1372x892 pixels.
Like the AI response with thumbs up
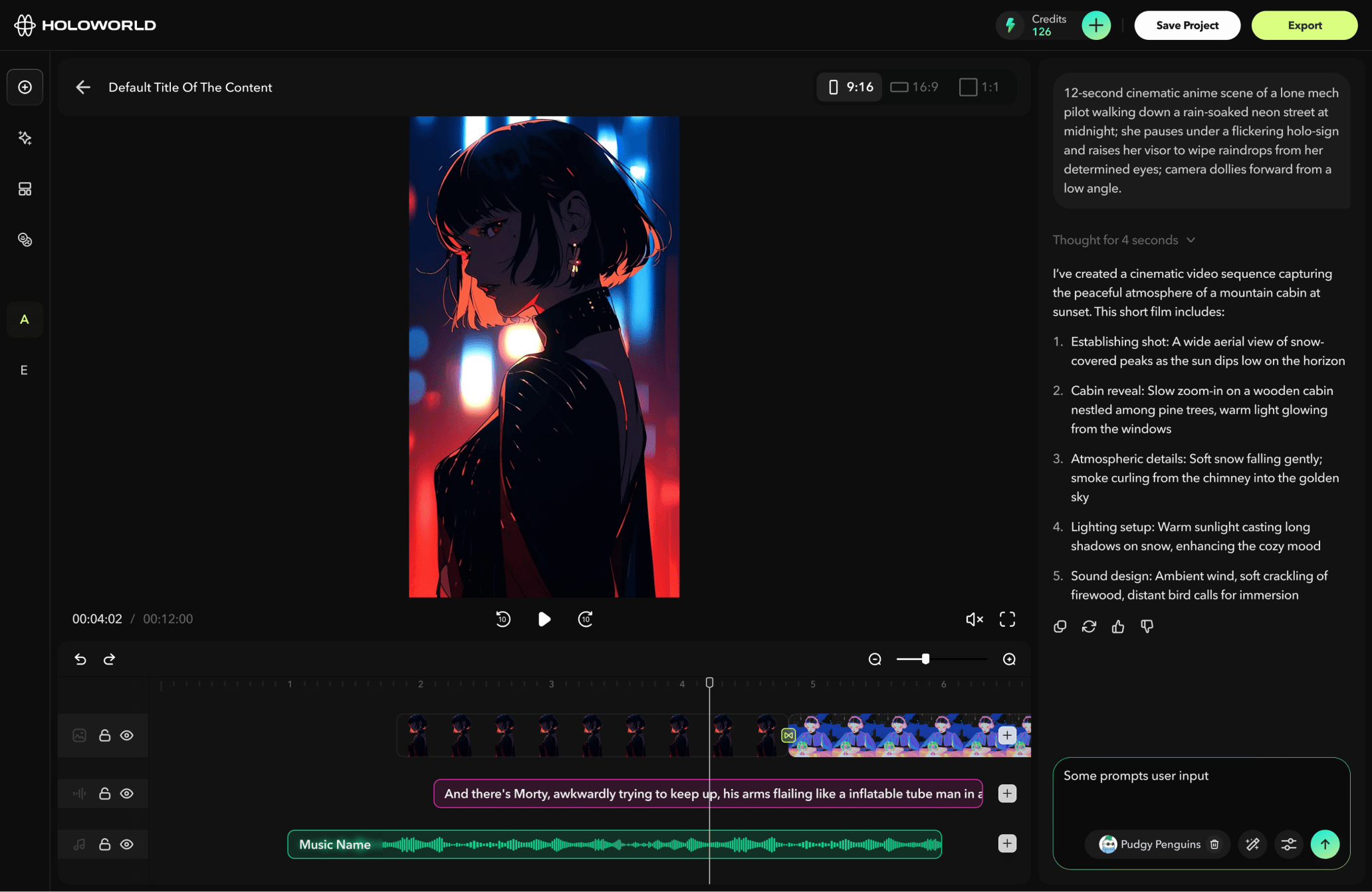click(1118, 626)
